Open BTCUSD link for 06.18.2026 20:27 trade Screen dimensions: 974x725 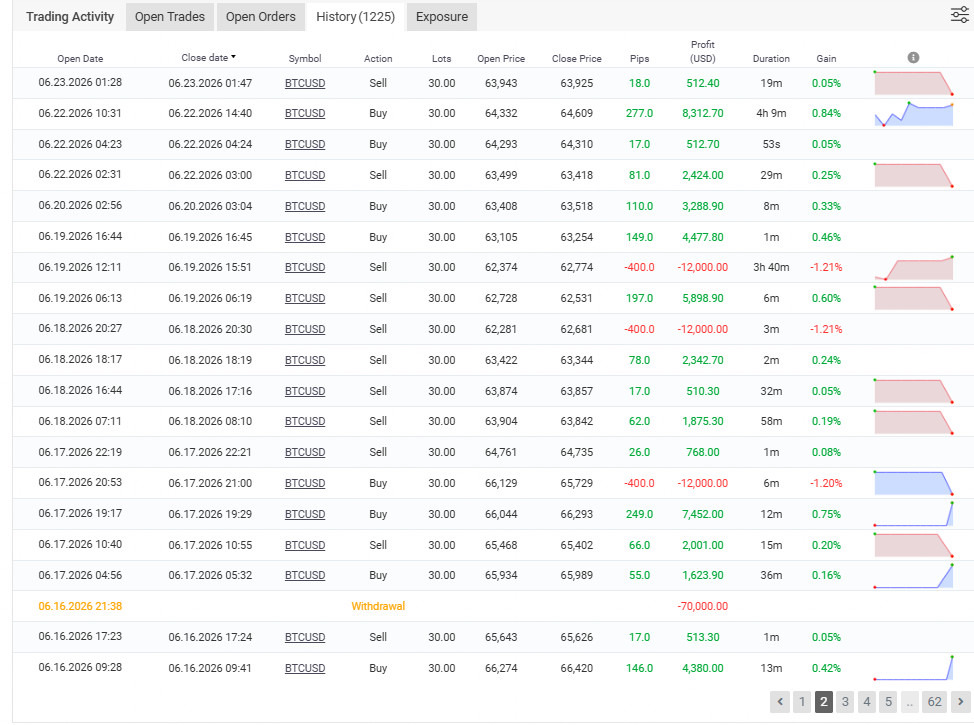click(305, 329)
